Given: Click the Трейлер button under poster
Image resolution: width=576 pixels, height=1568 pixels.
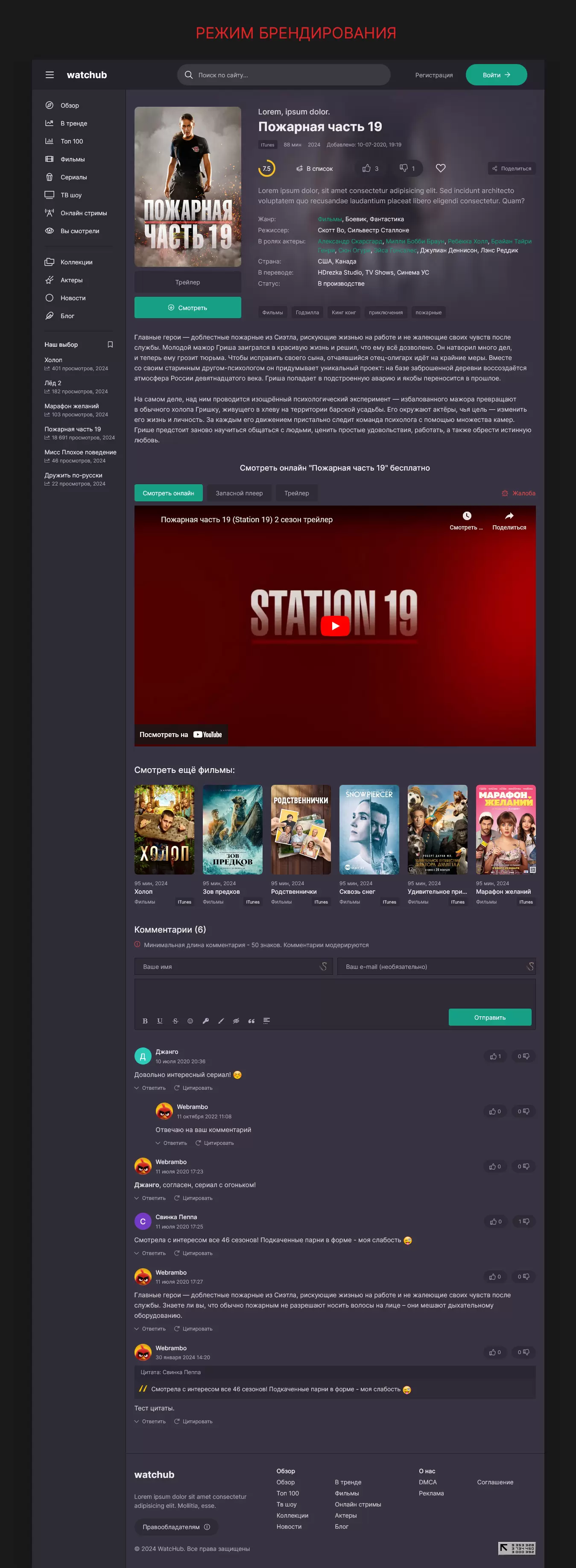Looking at the screenshot, I should point(187,282).
